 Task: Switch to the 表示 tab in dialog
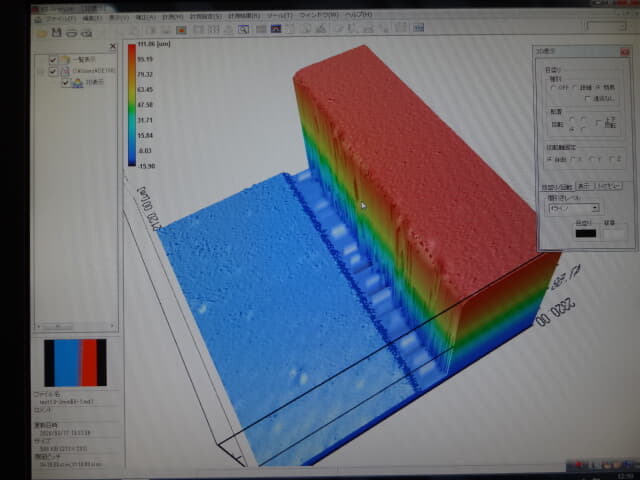[582, 186]
